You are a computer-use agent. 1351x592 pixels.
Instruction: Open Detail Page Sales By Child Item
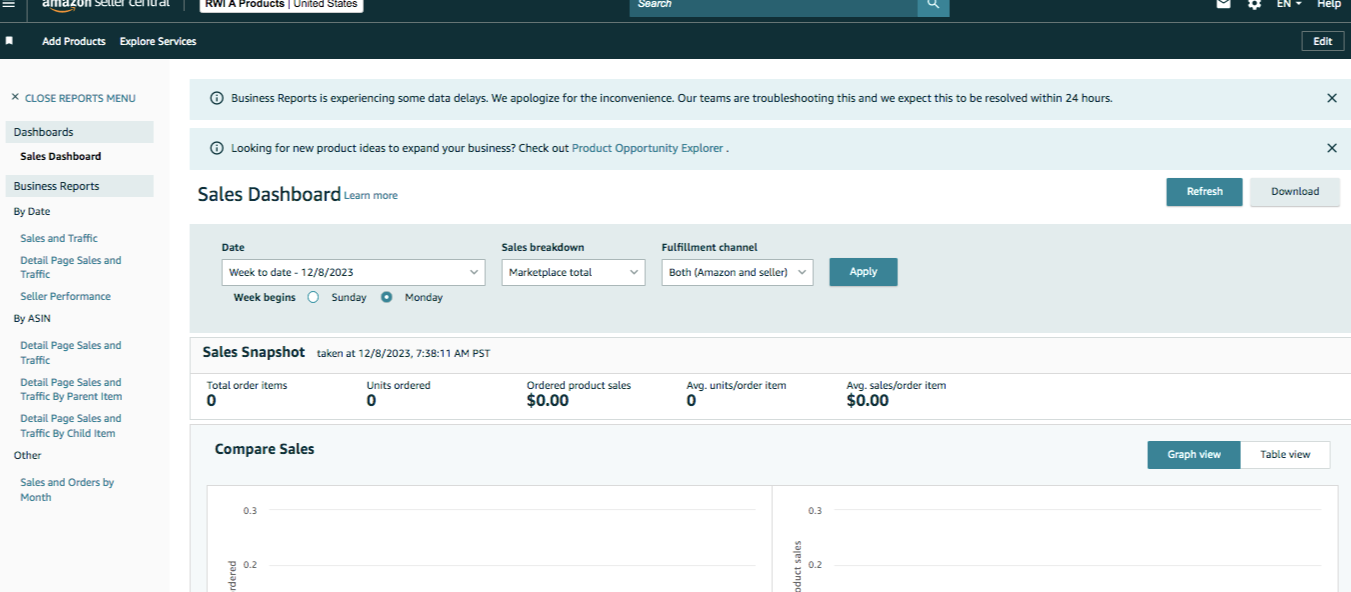(70, 426)
